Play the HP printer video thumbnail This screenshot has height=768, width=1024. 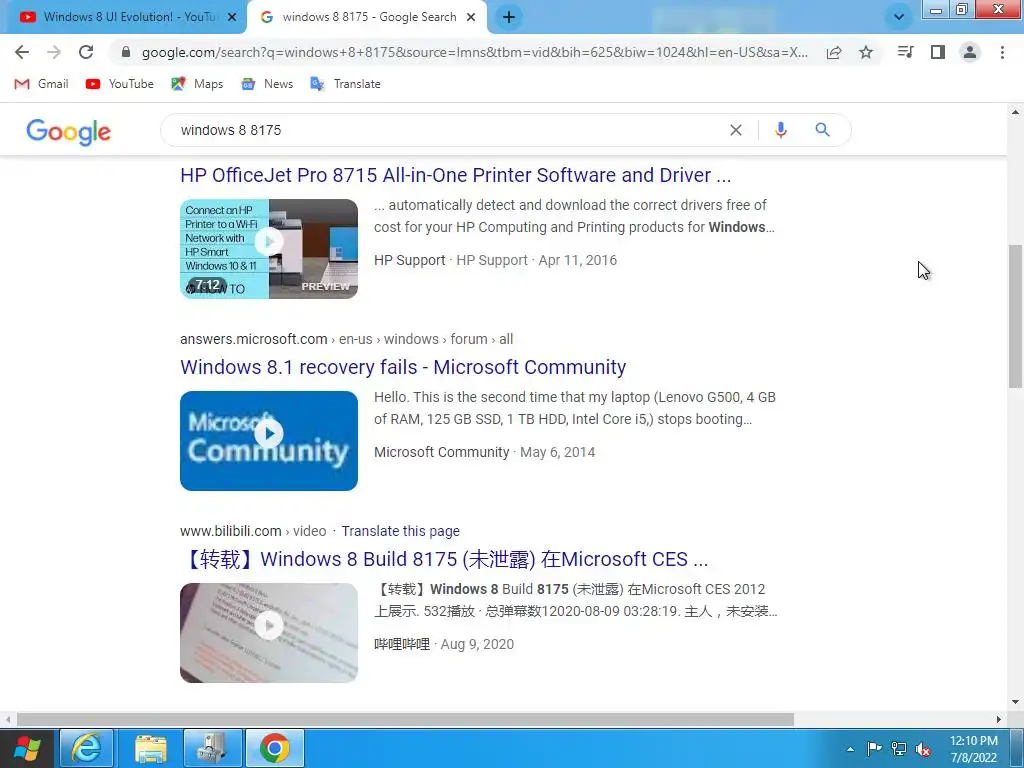[x=269, y=249]
